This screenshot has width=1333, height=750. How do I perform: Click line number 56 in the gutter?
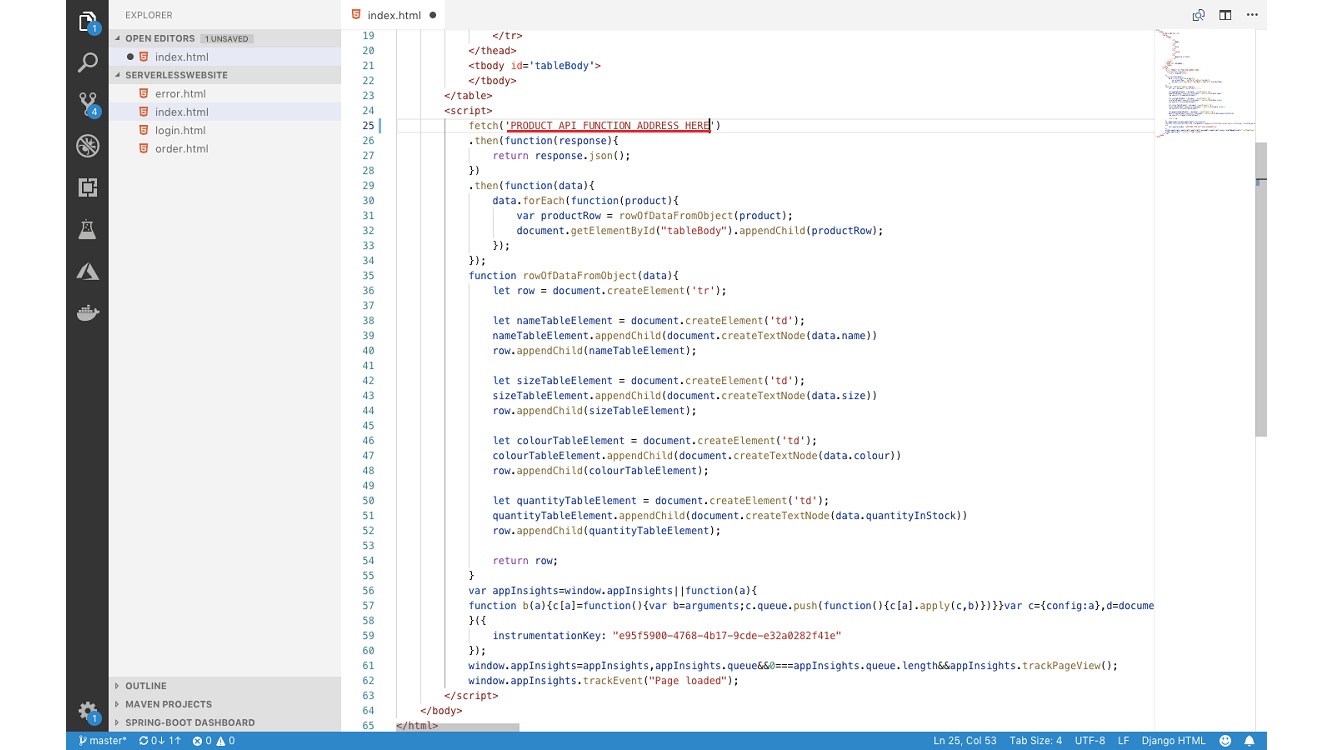[369, 590]
